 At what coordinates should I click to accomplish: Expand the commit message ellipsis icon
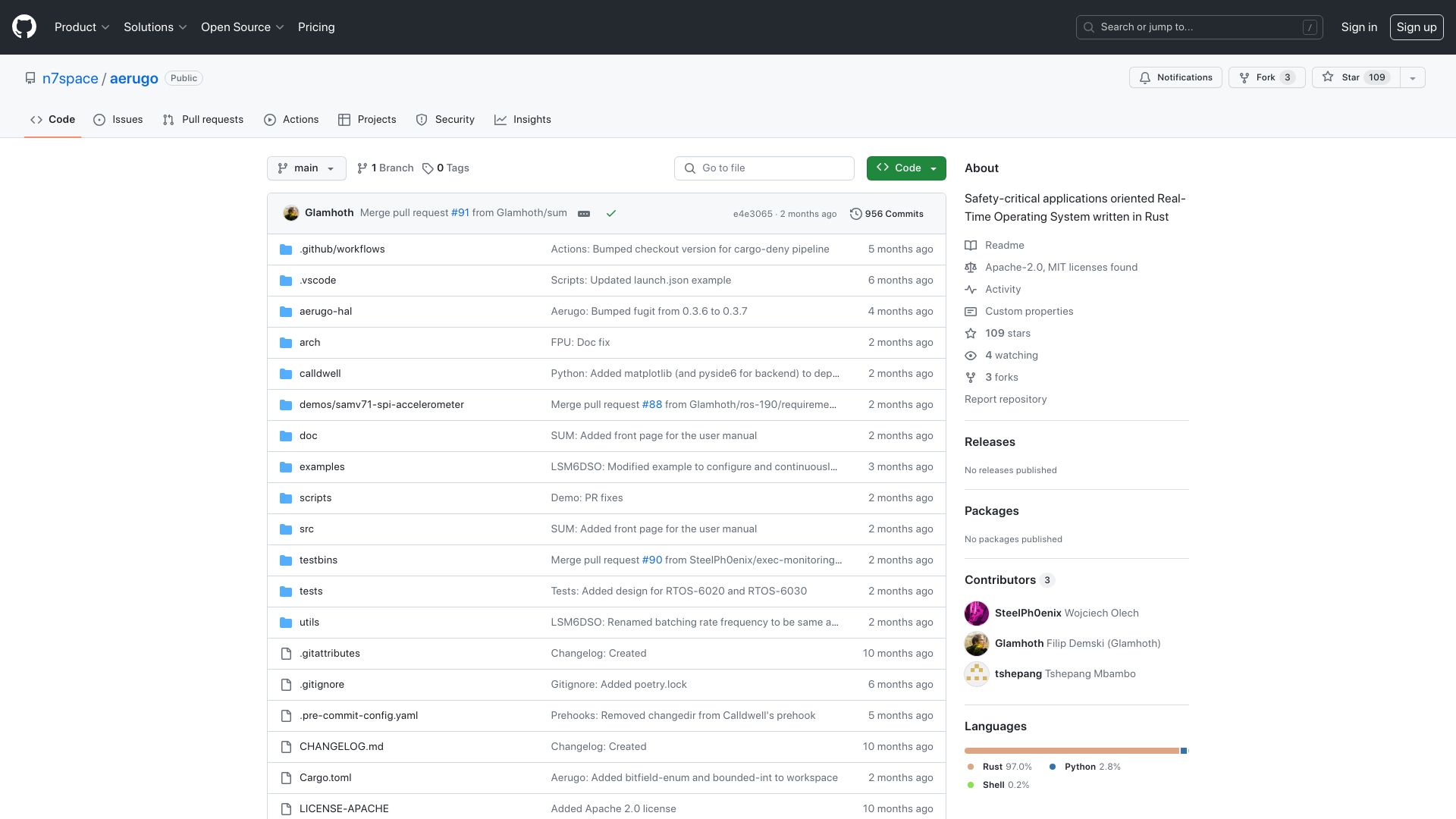(x=584, y=214)
